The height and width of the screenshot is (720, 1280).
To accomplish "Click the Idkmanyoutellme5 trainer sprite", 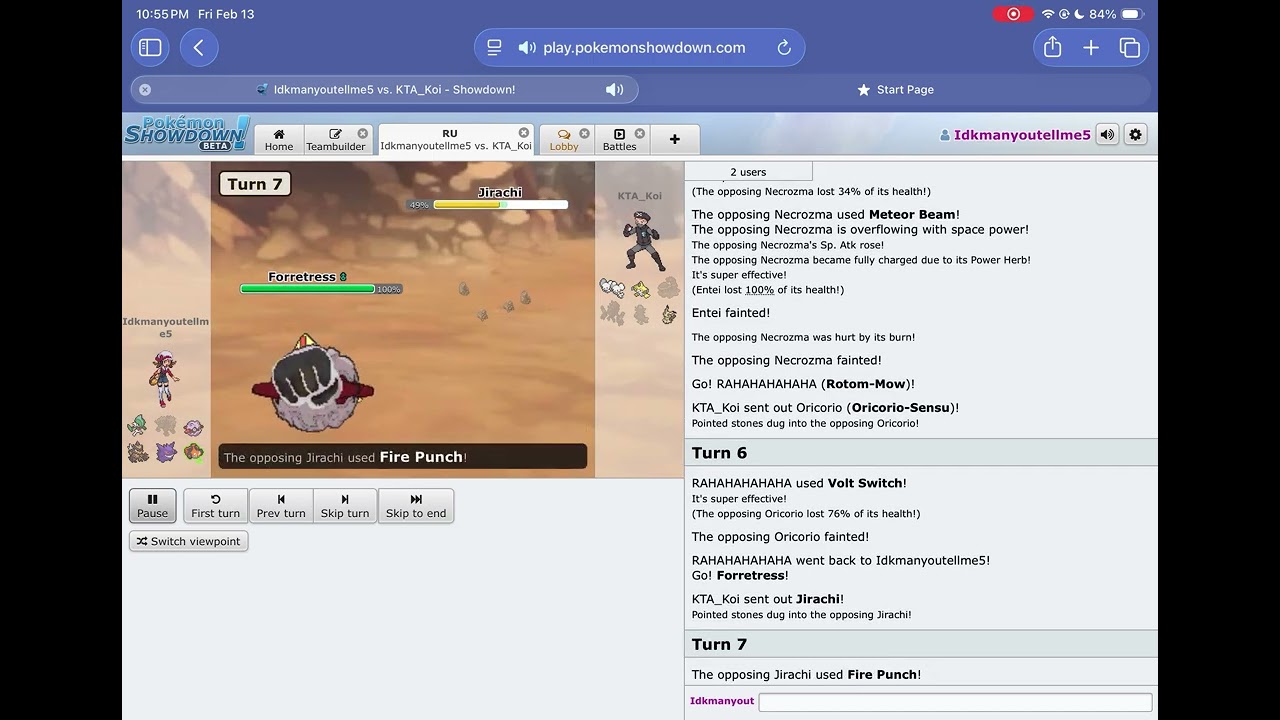I will pos(163,378).
